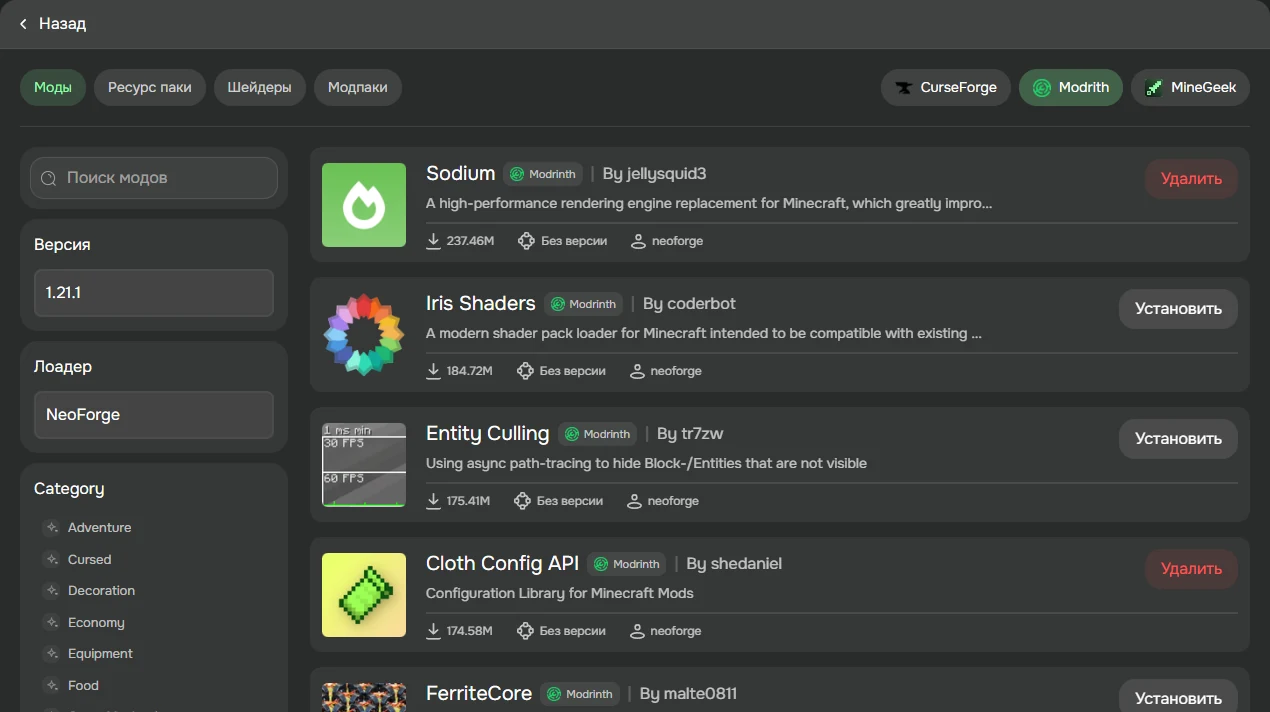
Task: Click the FerriteCore mod title
Action: 479,693
